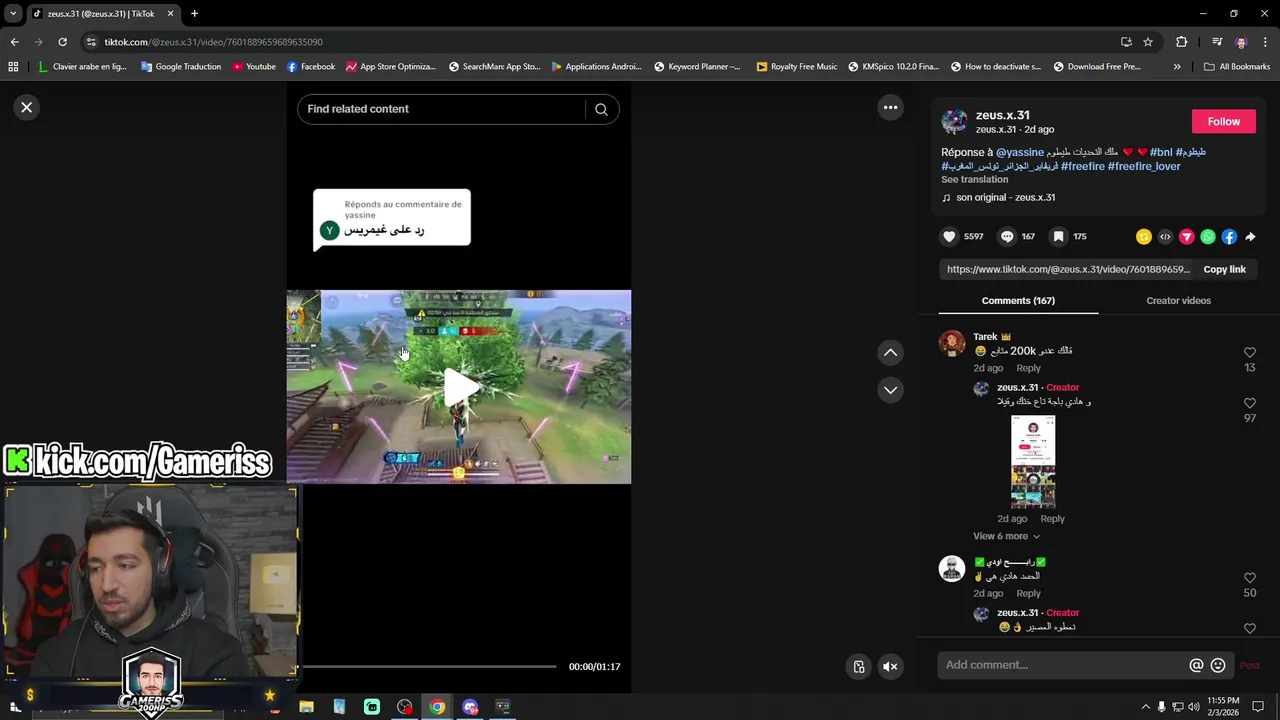Click the Chrome address bar URL
Viewport: 1280px width, 720px height.
[213, 42]
